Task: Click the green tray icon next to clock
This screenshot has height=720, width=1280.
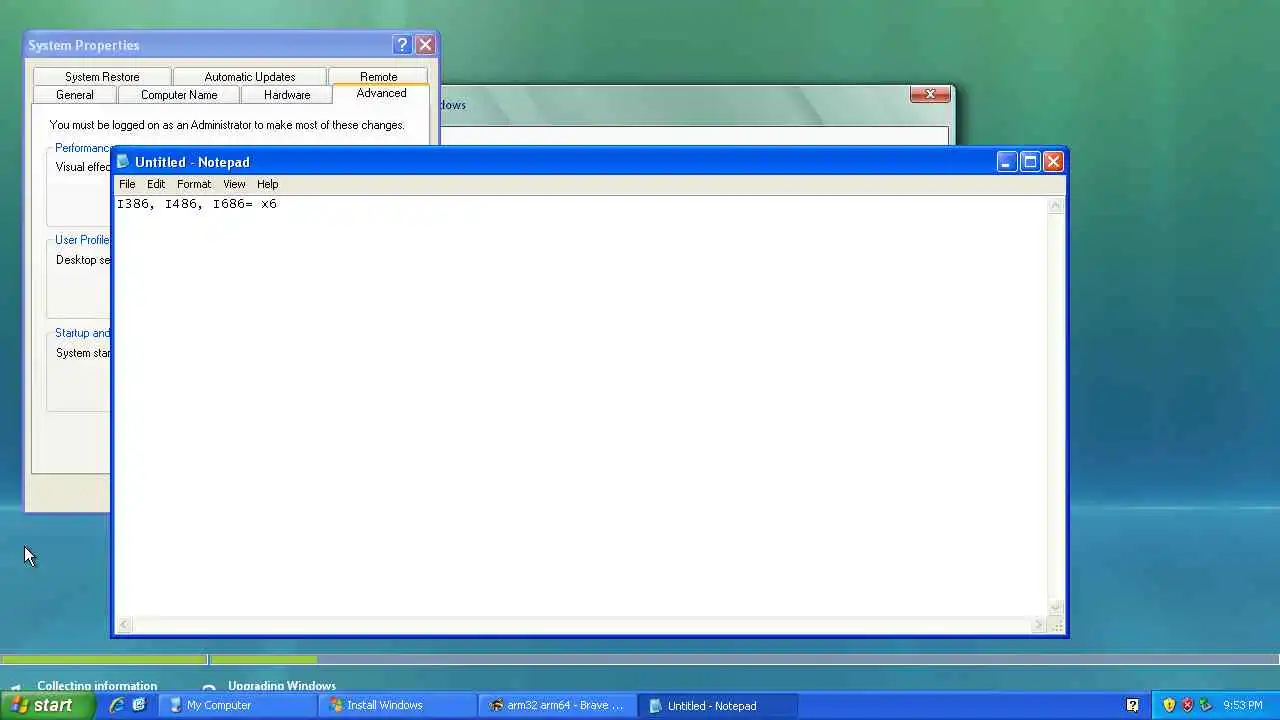Action: click(1206, 705)
